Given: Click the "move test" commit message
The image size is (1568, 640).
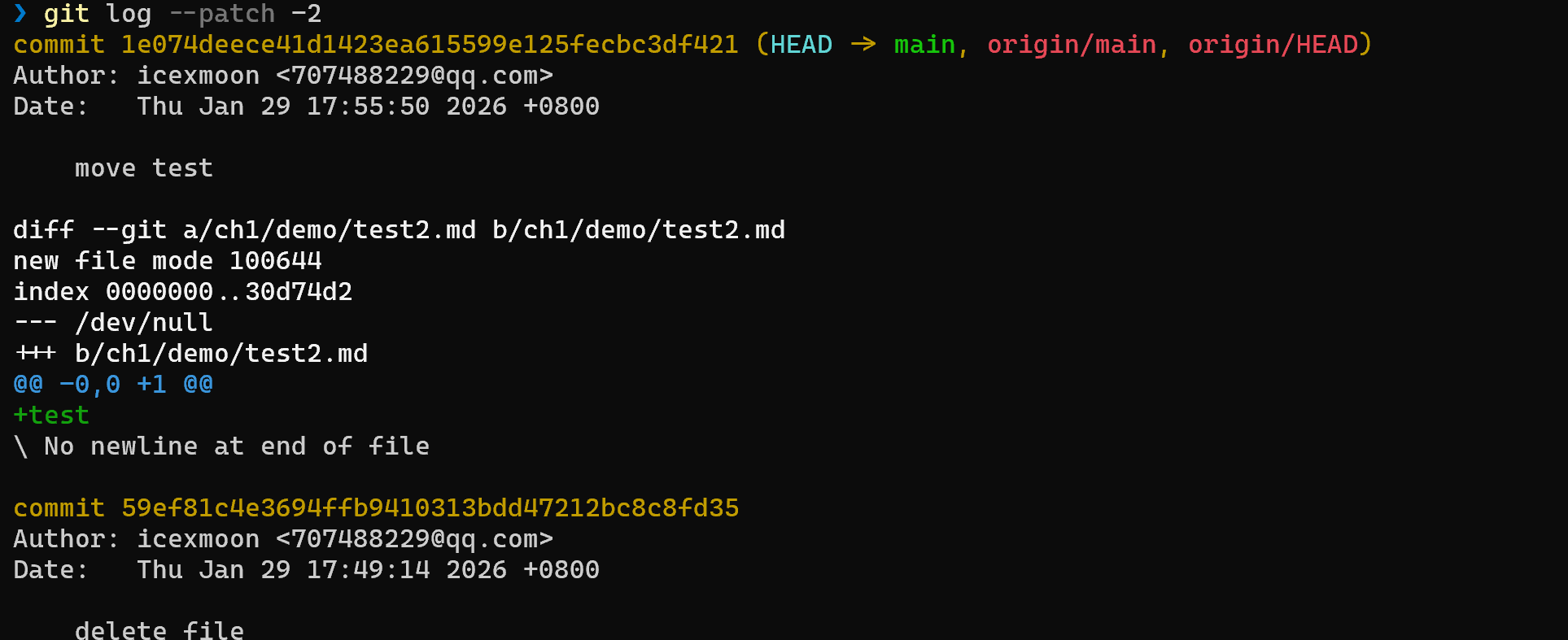Looking at the screenshot, I should click(144, 168).
